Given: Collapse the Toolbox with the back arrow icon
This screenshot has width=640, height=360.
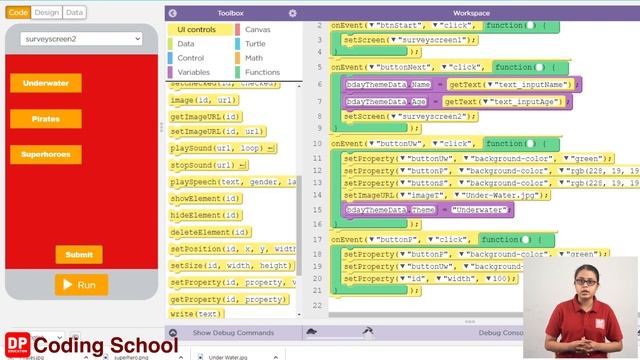Looking at the screenshot, I should click(173, 13).
